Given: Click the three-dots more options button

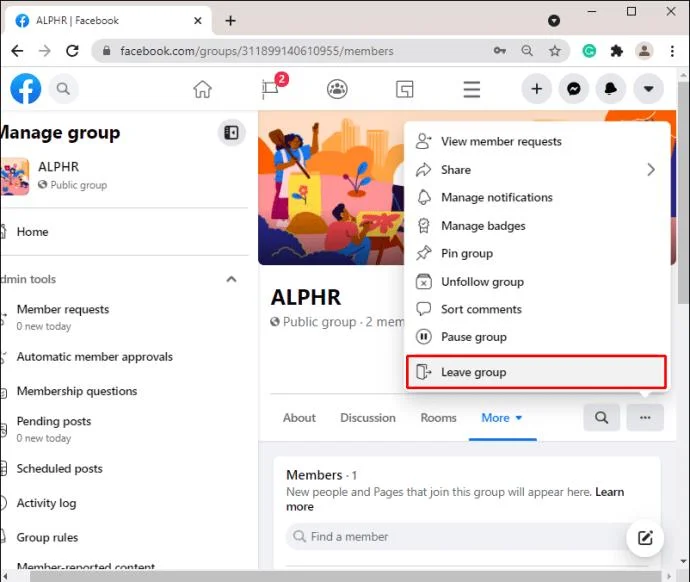Looking at the screenshot, I should [x=645, y=417].
